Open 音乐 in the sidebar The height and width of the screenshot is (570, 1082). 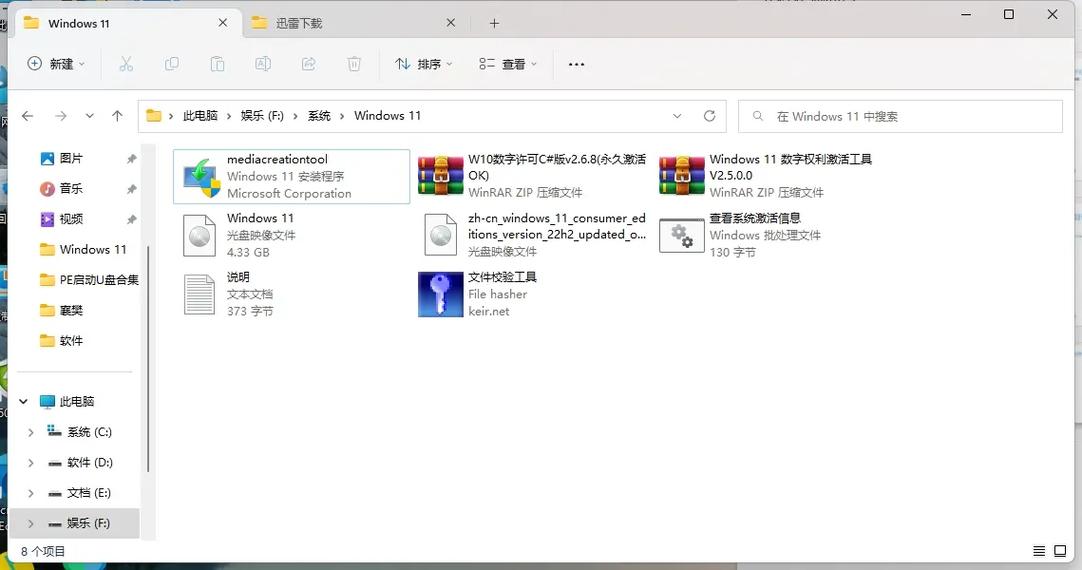click(x=72, y=189)
